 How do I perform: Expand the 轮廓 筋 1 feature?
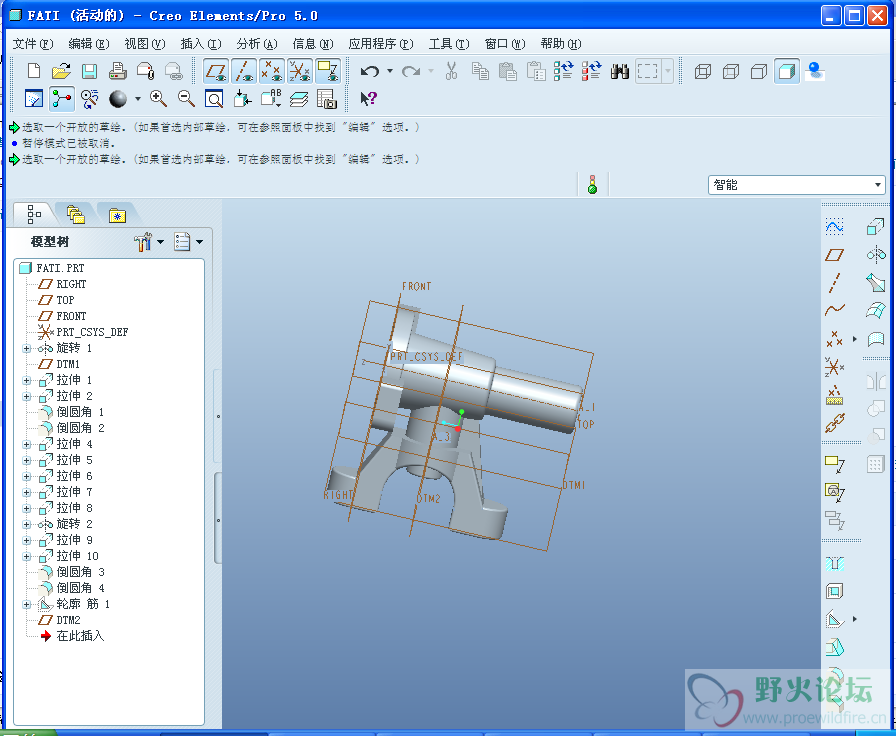click(x=26, y=604)
